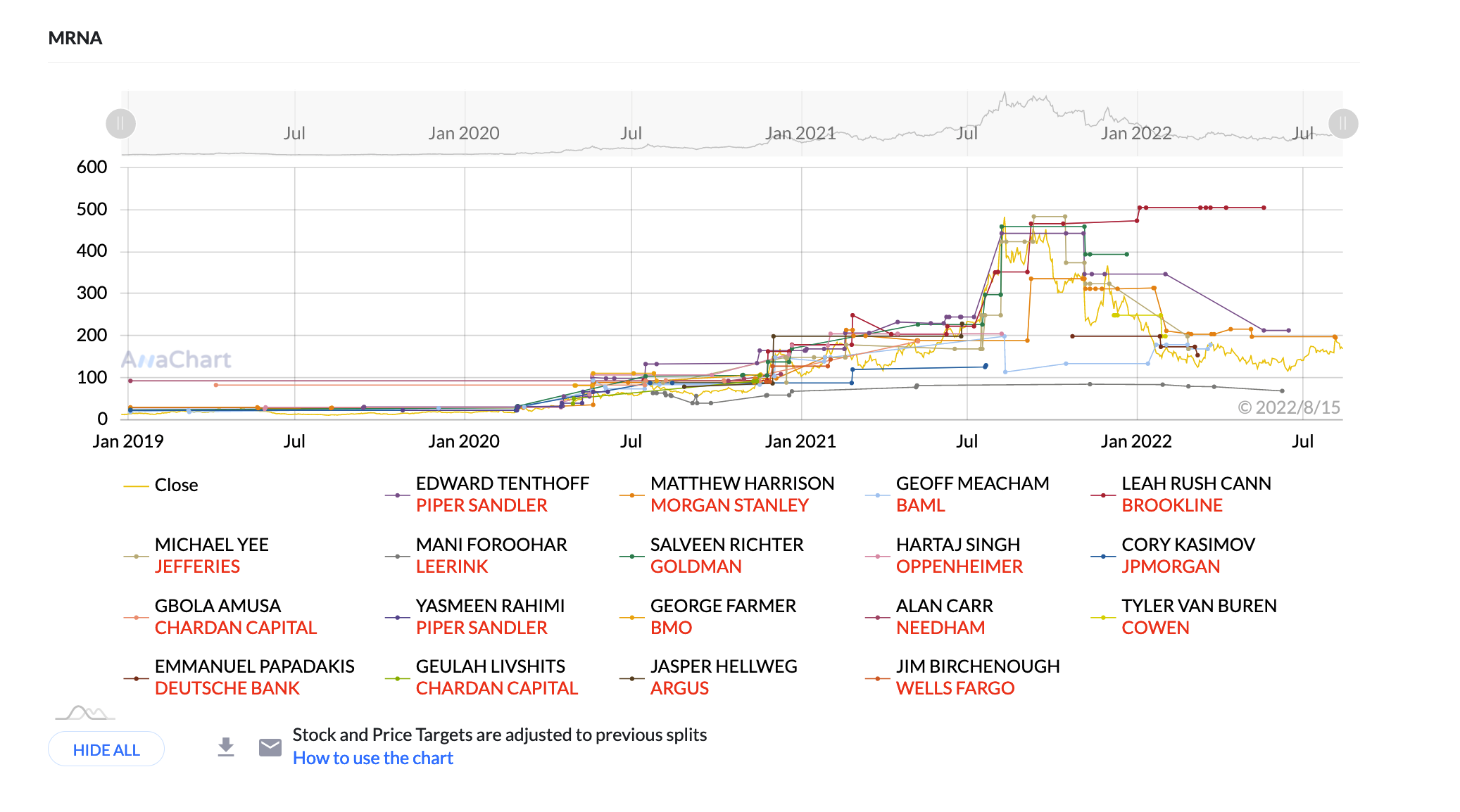Grab the left range navigator handle
This screenshot has height=812, width=1460.
tap(120, 124)
